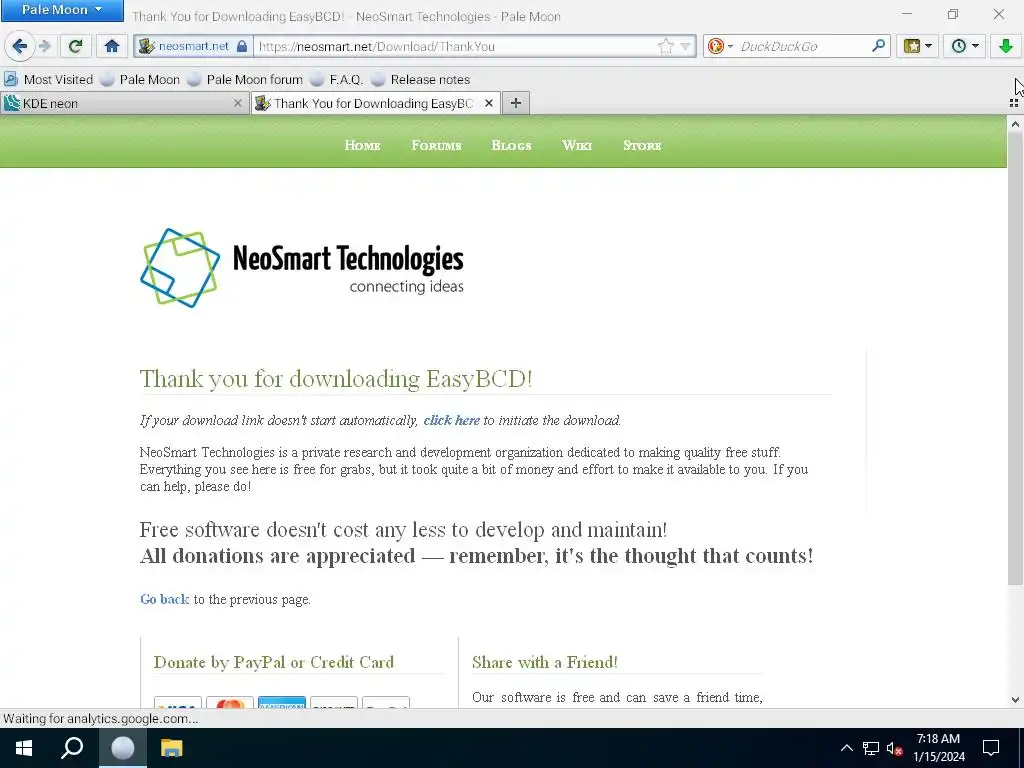Click the scrollbar up arrow
The image size is (1024, 768).
tap(1015, 124)
